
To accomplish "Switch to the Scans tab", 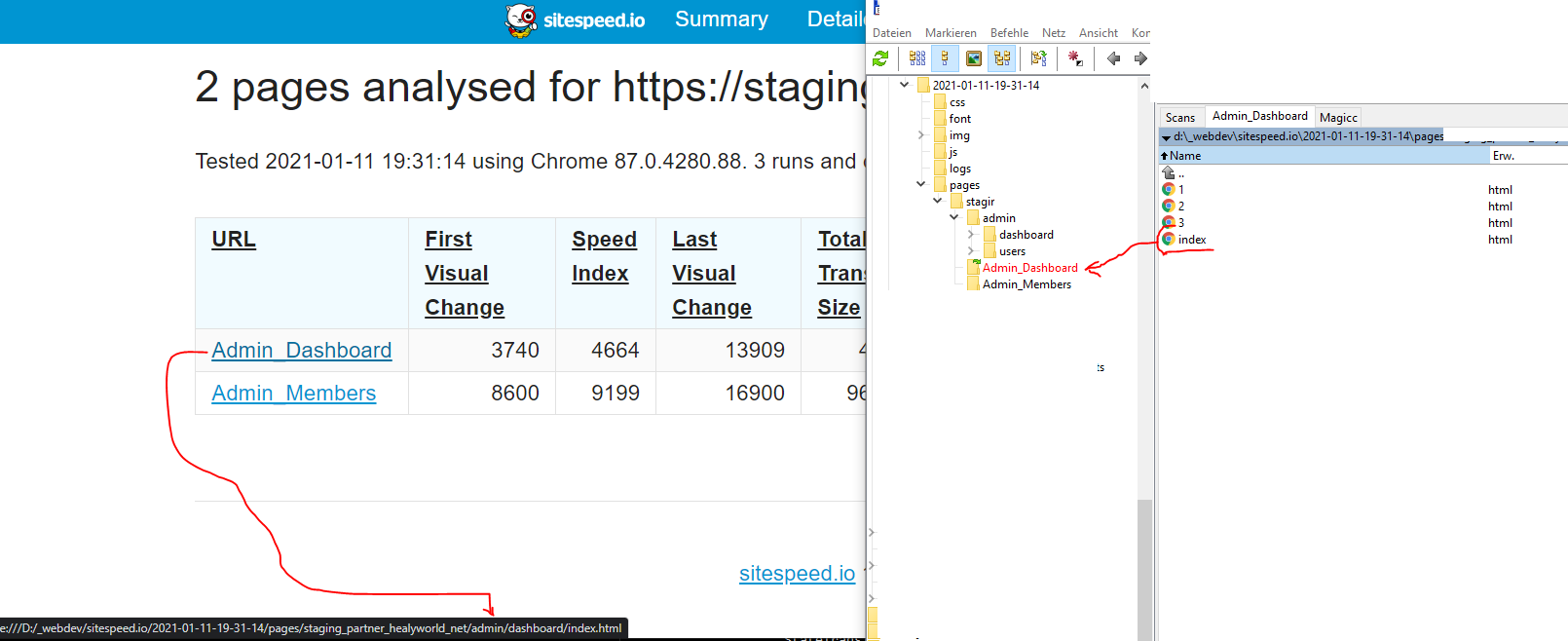I will point(1180,118).
